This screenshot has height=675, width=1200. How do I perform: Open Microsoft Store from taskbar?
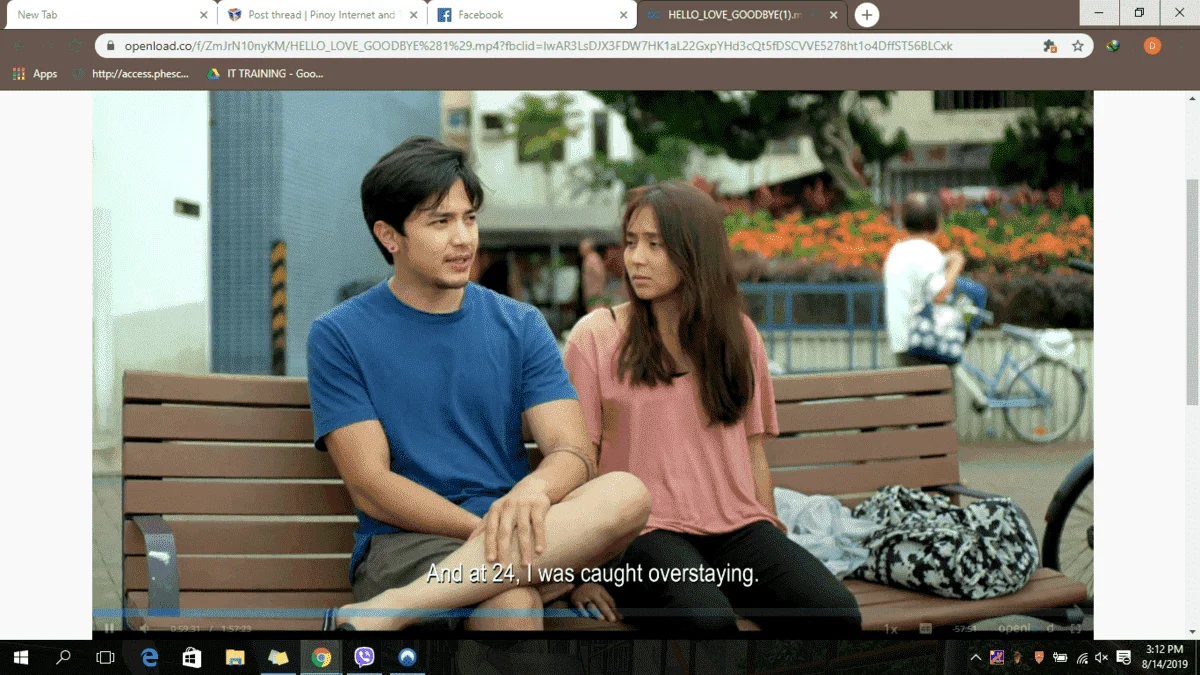pos(192,657)
